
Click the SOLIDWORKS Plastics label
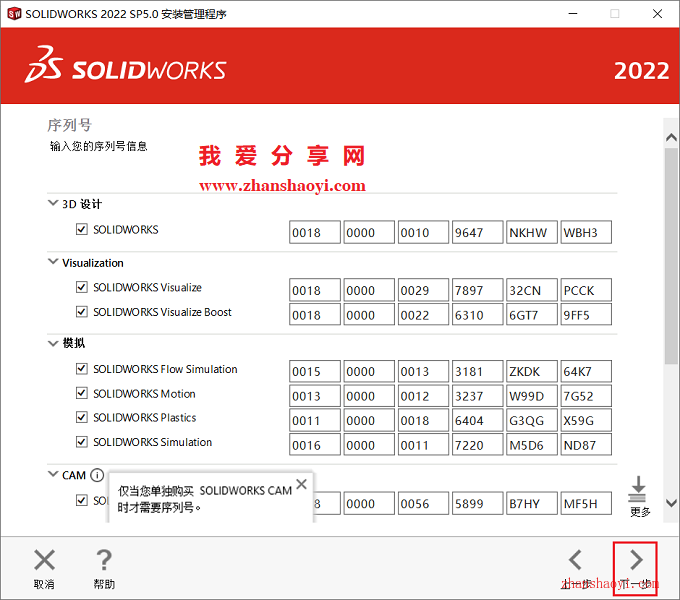(145, 417)
